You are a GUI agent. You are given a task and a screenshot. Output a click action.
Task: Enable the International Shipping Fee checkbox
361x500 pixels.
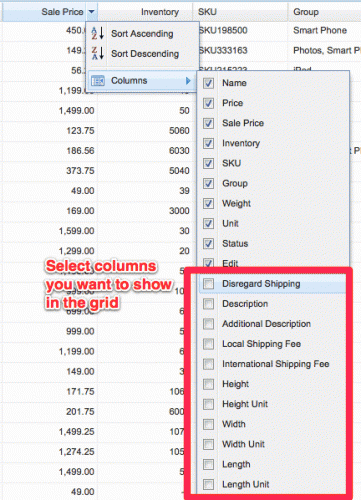[x=209, y=364]
